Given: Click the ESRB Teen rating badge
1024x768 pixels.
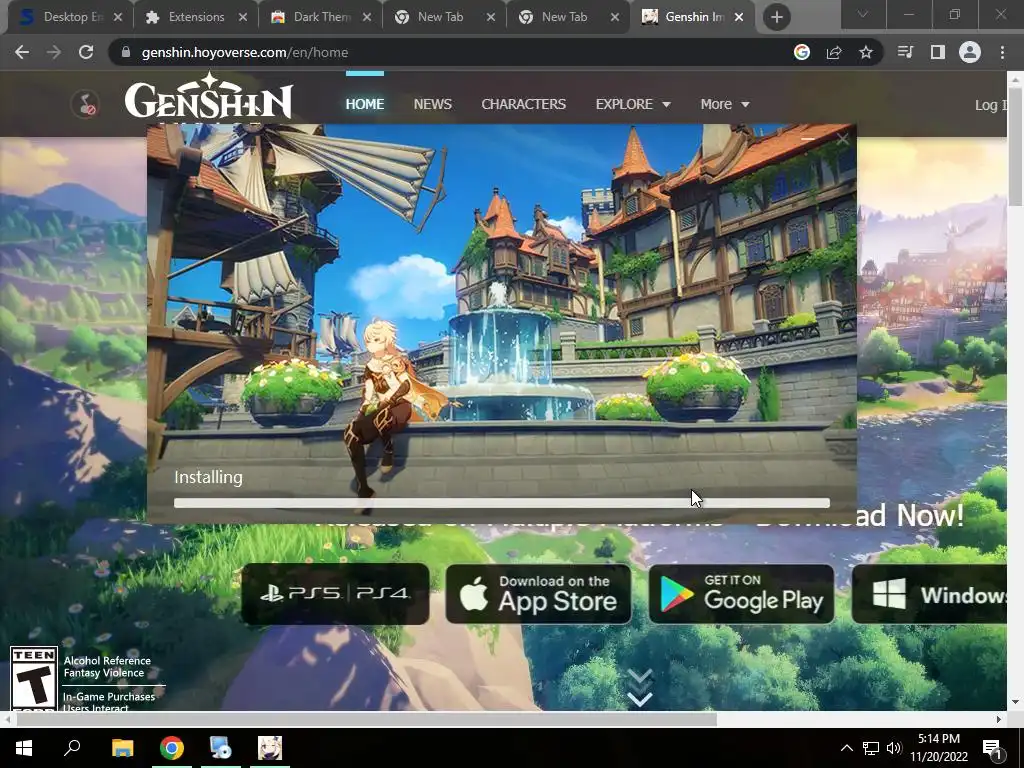Looking at the screenshot, I should click(34, 678).
